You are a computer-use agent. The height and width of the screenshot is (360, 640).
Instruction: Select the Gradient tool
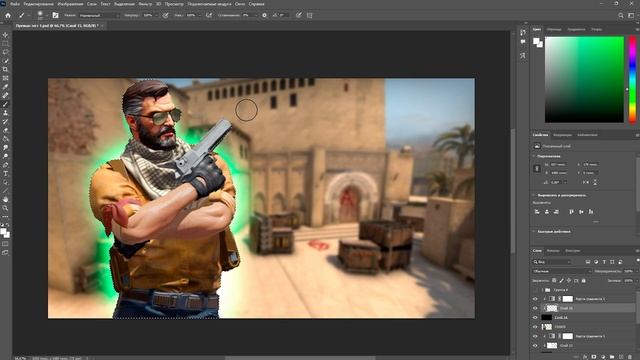coord(5,139)
